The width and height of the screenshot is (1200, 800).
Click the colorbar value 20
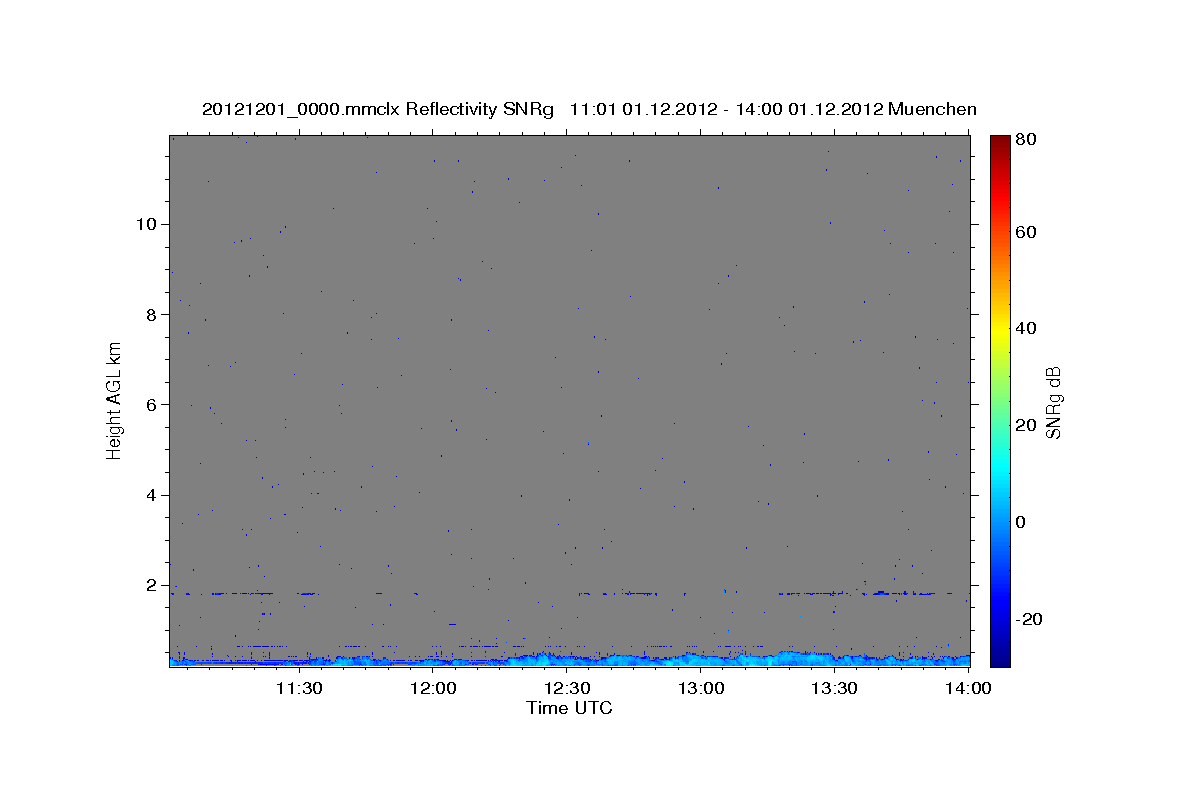[1027, 425]
